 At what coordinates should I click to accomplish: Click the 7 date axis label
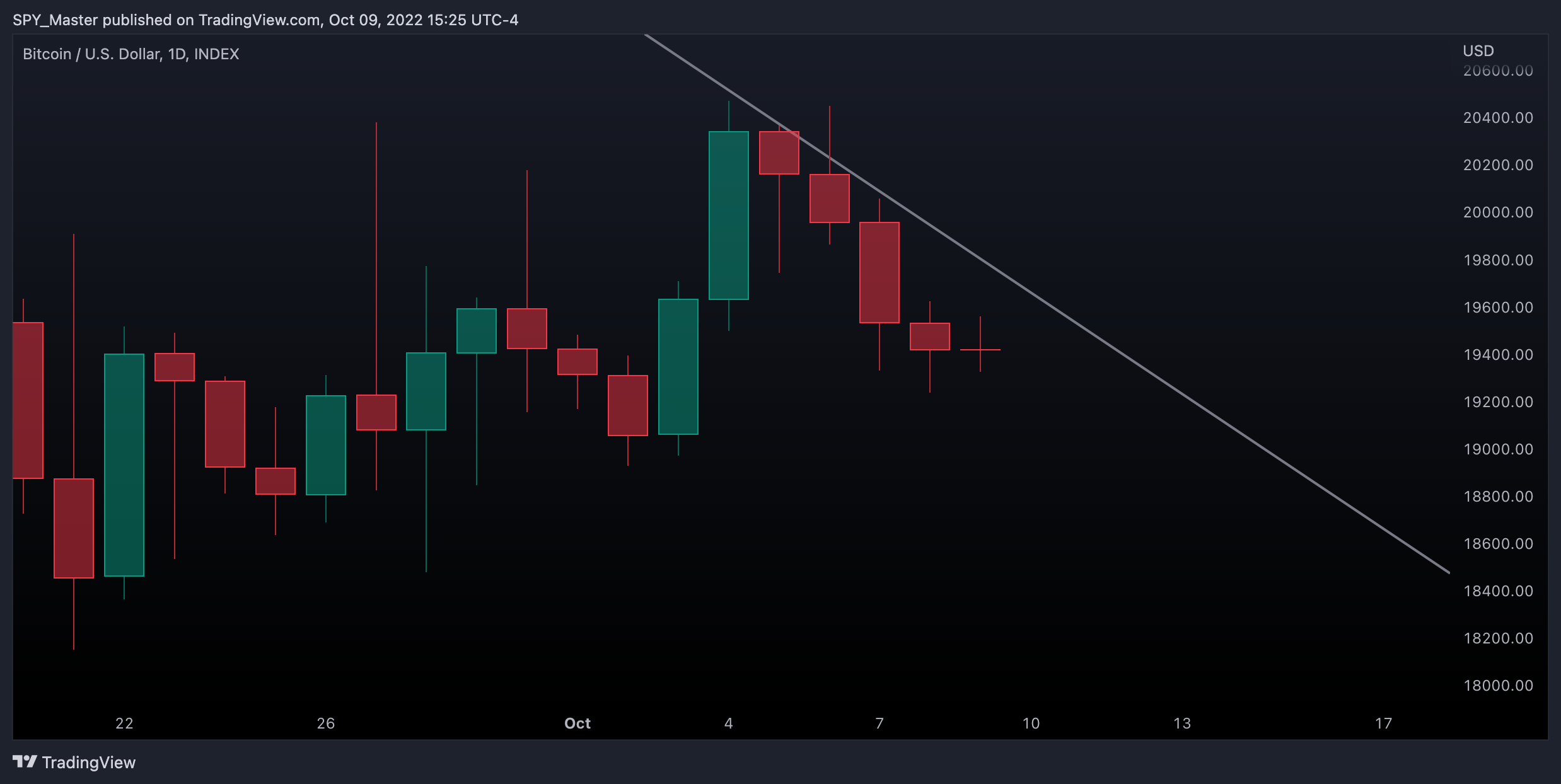[x=879, y=723]
